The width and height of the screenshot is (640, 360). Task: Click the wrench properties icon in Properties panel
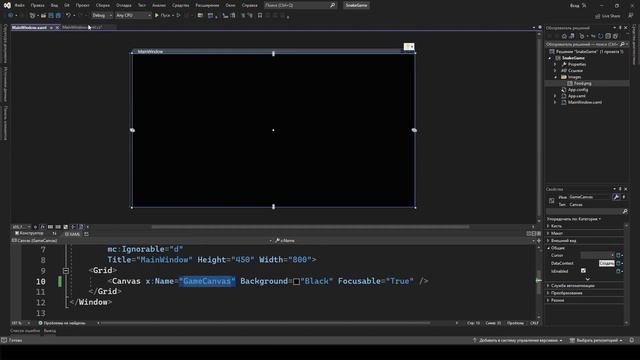tap(616, 197)
